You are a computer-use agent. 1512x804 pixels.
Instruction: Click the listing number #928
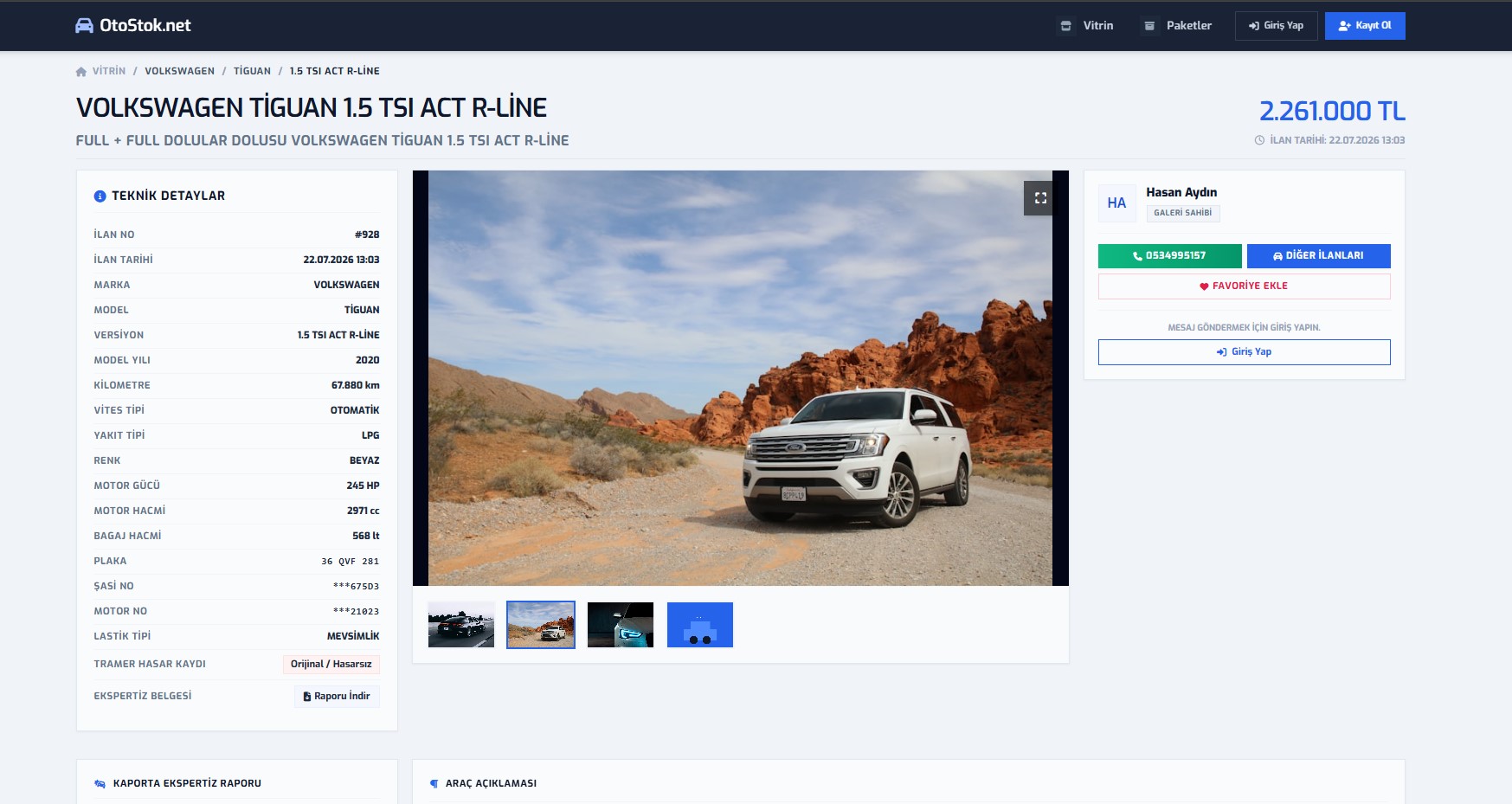367,235
